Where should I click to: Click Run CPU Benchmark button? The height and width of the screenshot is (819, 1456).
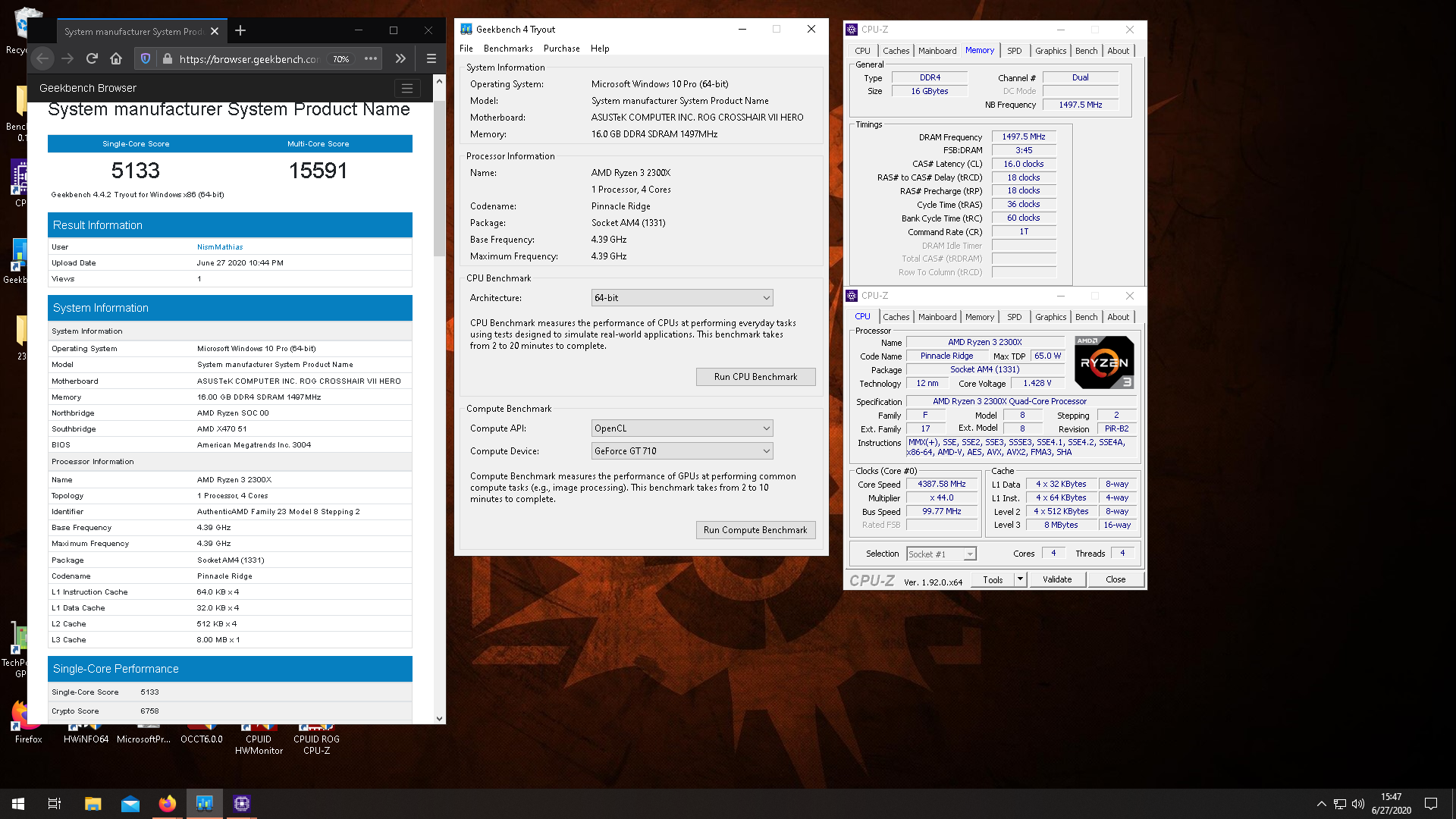[755, 377]
